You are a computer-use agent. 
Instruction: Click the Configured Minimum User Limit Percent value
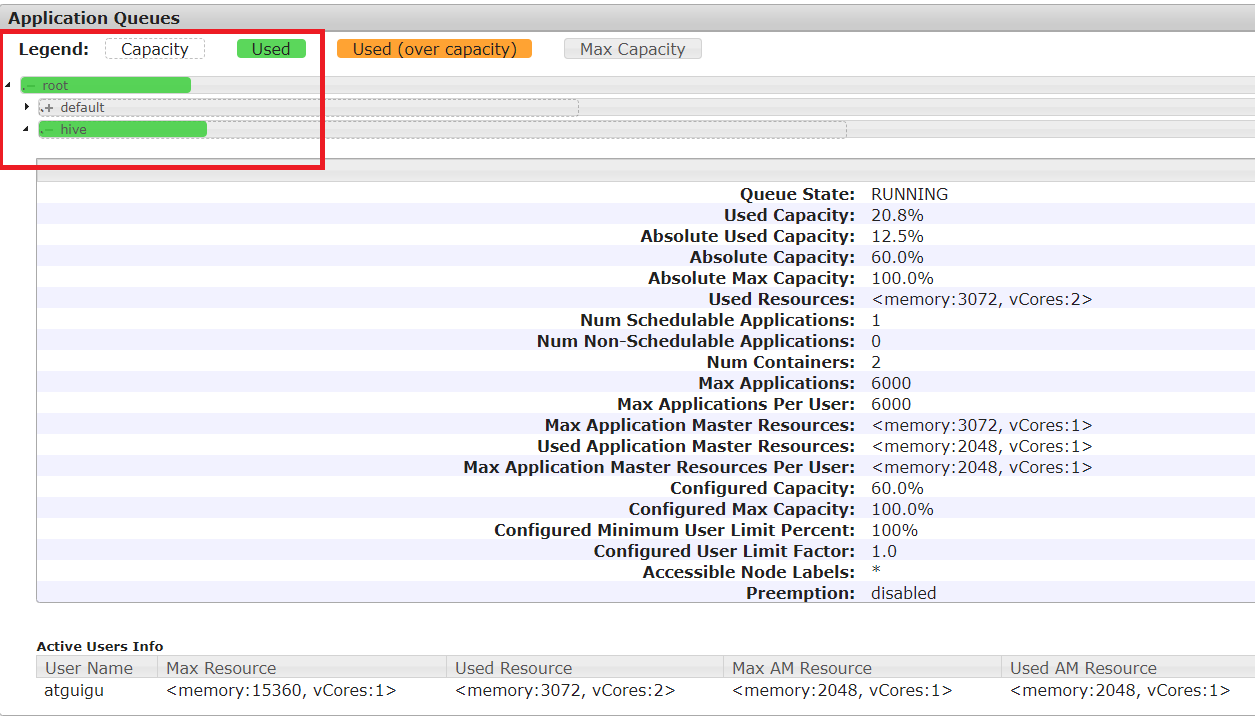pyautogui.click(x=894, y=530)
